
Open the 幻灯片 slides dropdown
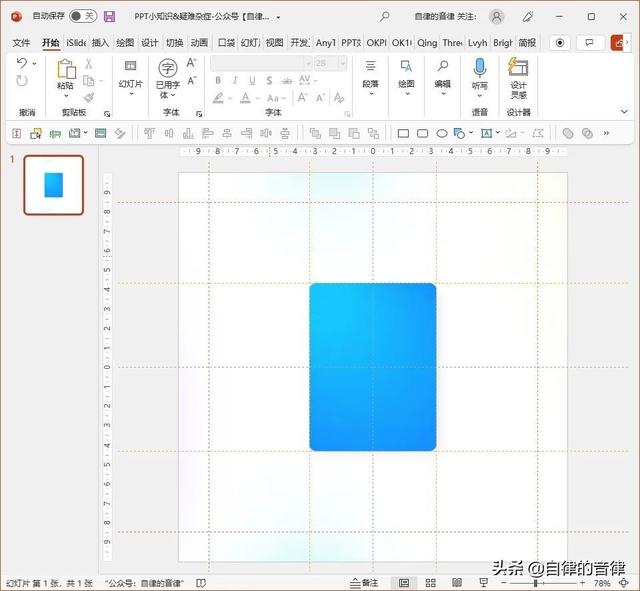(x=131, y=94)
